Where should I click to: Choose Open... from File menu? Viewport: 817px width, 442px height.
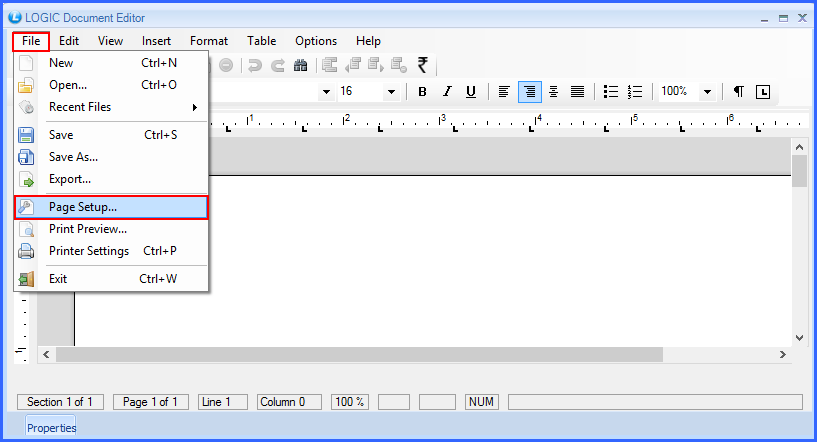pyautogui.click(x=111, y=85)
